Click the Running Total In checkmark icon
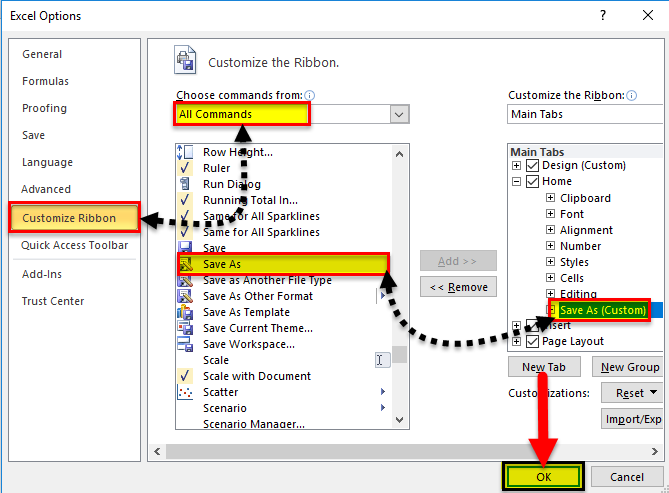669x493 pixels. [185, 200]
